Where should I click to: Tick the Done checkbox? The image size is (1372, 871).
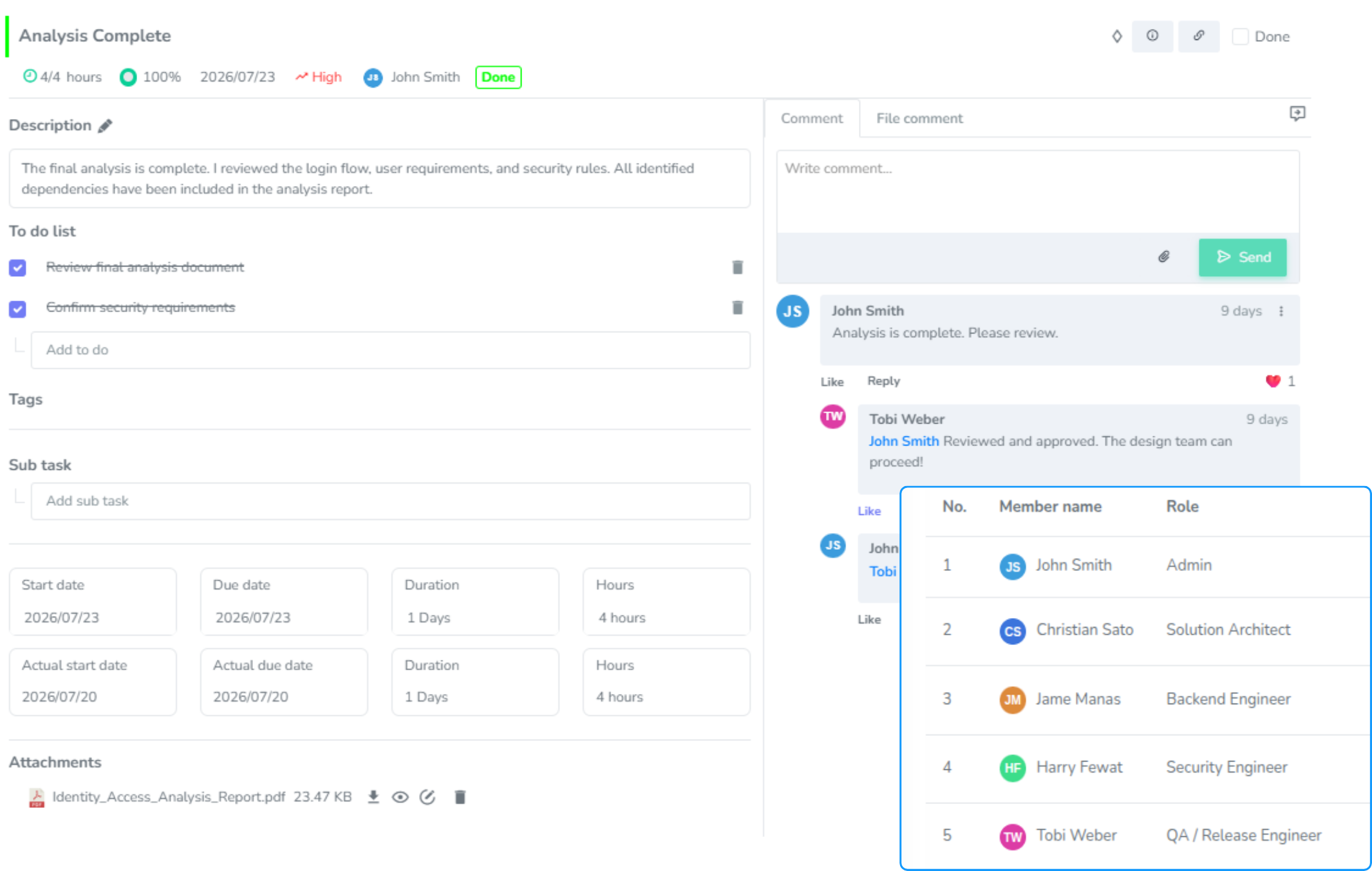point(1240,37)
